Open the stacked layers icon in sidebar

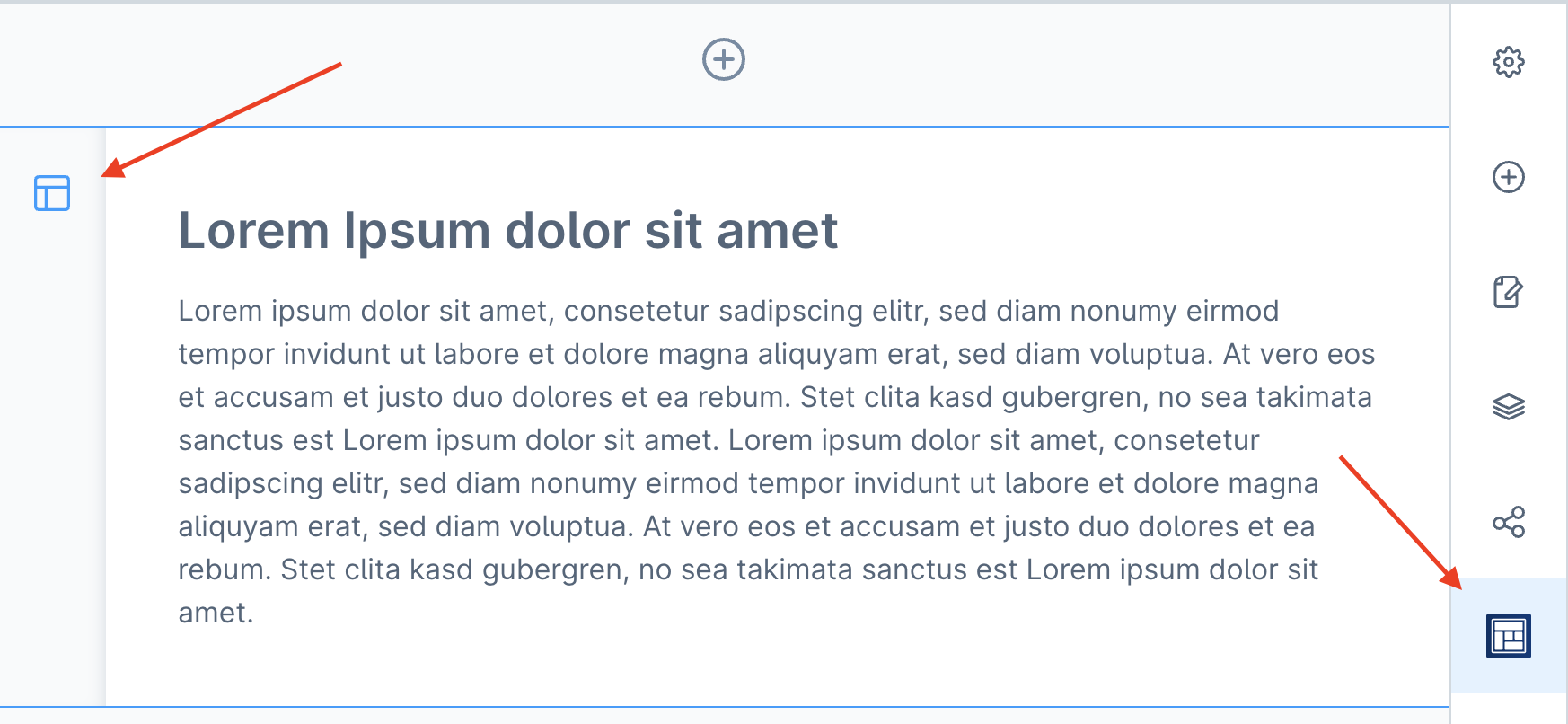coord(1508,407)
